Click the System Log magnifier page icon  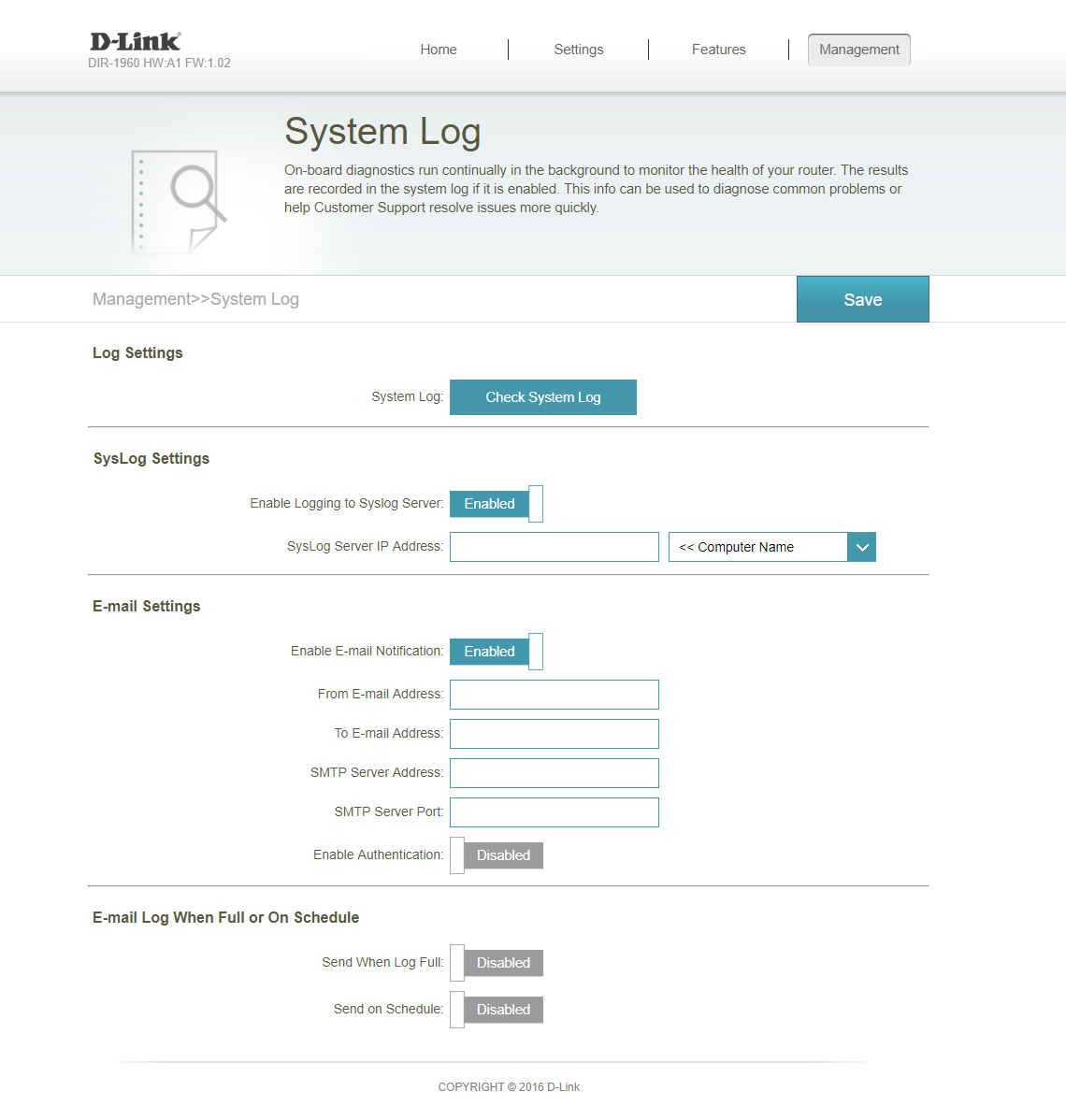coord(179,201)
